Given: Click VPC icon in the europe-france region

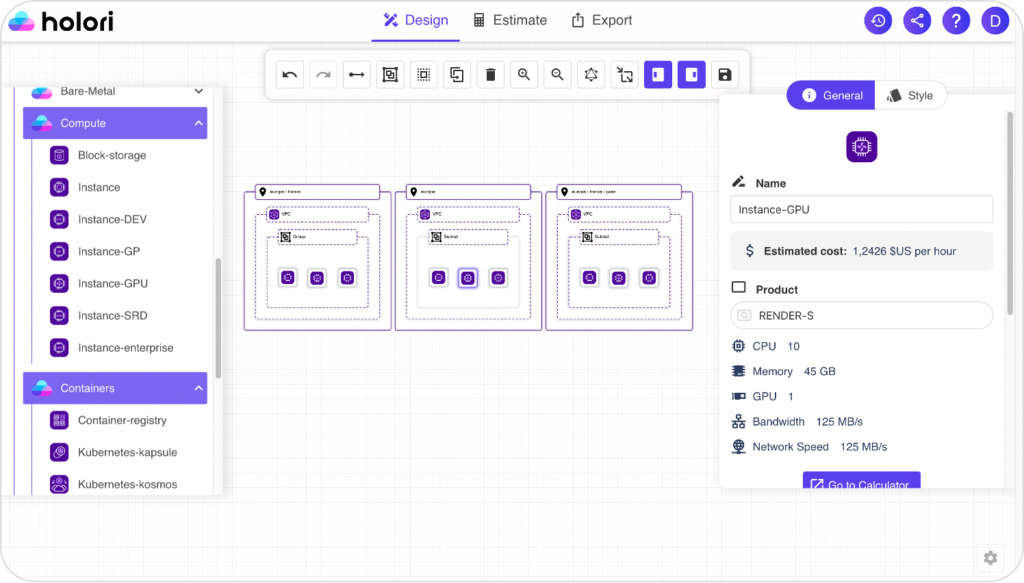Looking at the screenshot, I should 274,214.
